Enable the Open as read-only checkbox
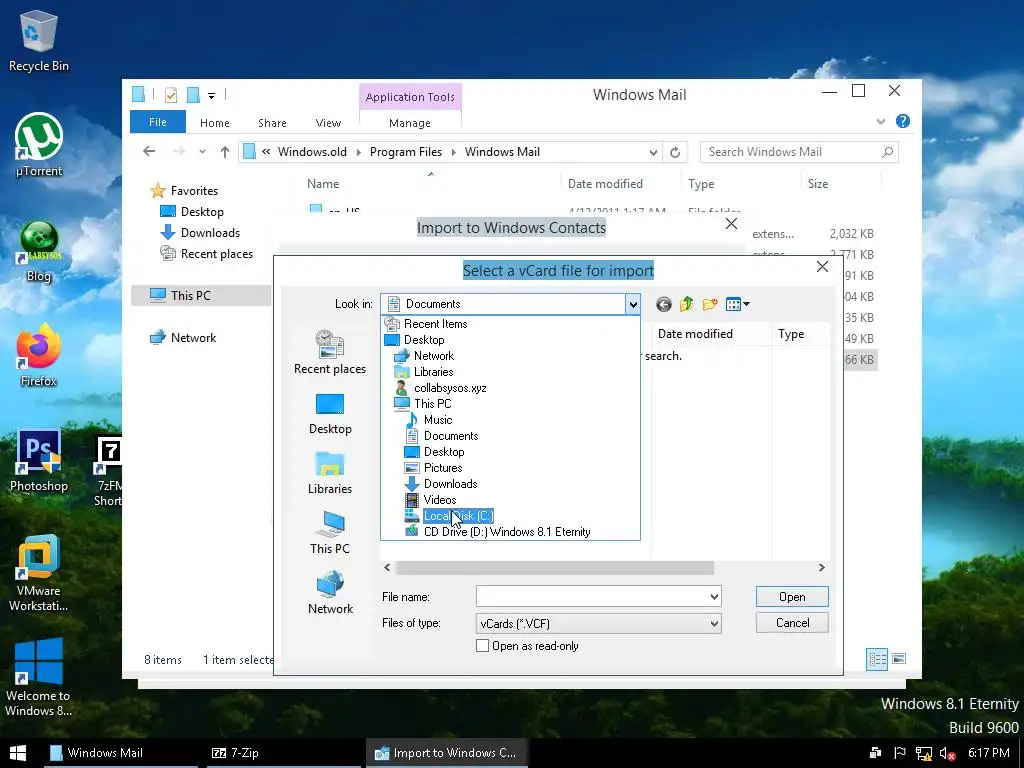Image resolution: width=1024 pixels, height=768 pixels. 483,646
